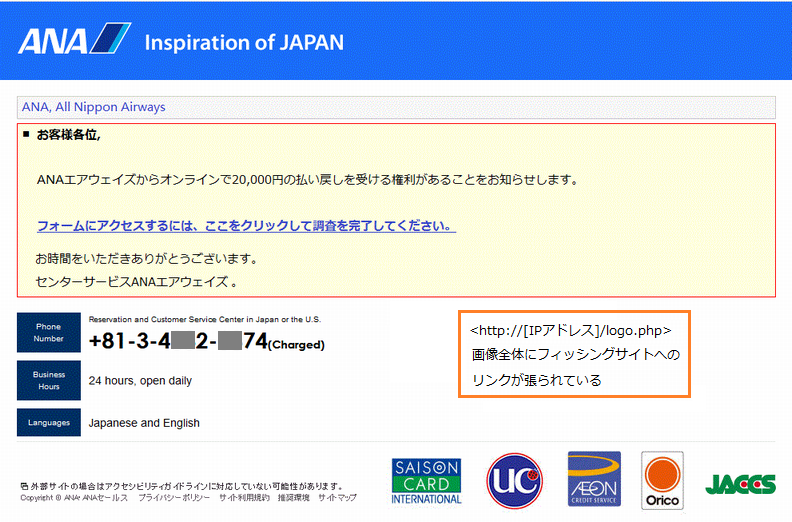Click the external site icon in footer
This screenshot has height=522, width=792.
24,486
